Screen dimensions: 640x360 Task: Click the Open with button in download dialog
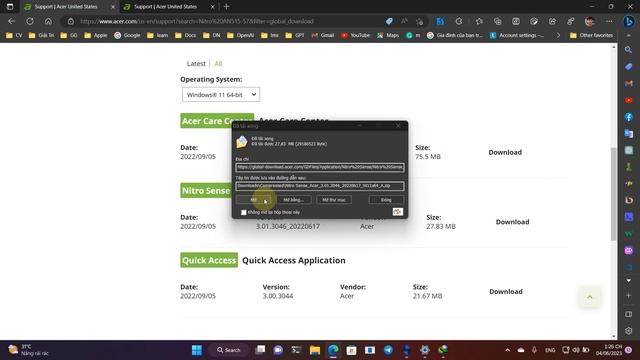pos(293,200)
